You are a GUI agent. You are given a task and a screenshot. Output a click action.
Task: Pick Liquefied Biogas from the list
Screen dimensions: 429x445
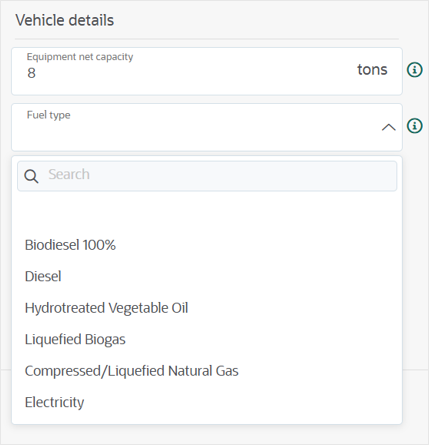coord(207,339)
